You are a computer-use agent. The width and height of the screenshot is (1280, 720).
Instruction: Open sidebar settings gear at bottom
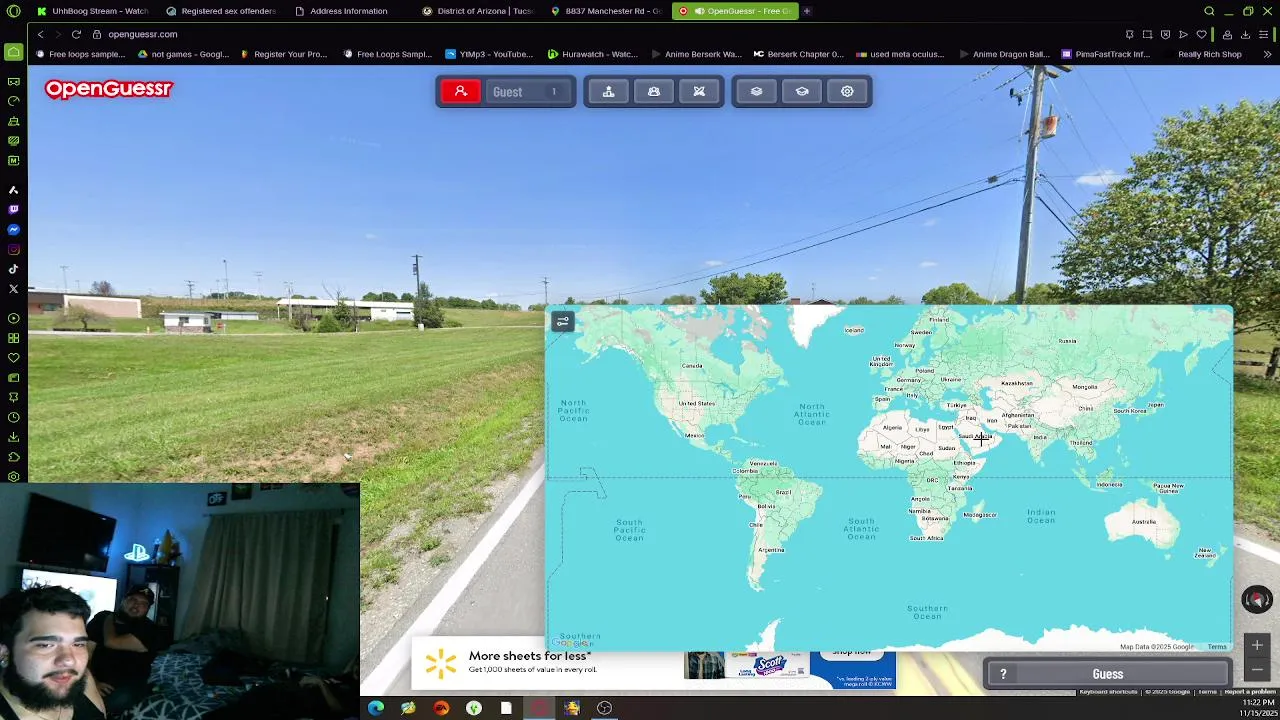[x=13, y=476]
